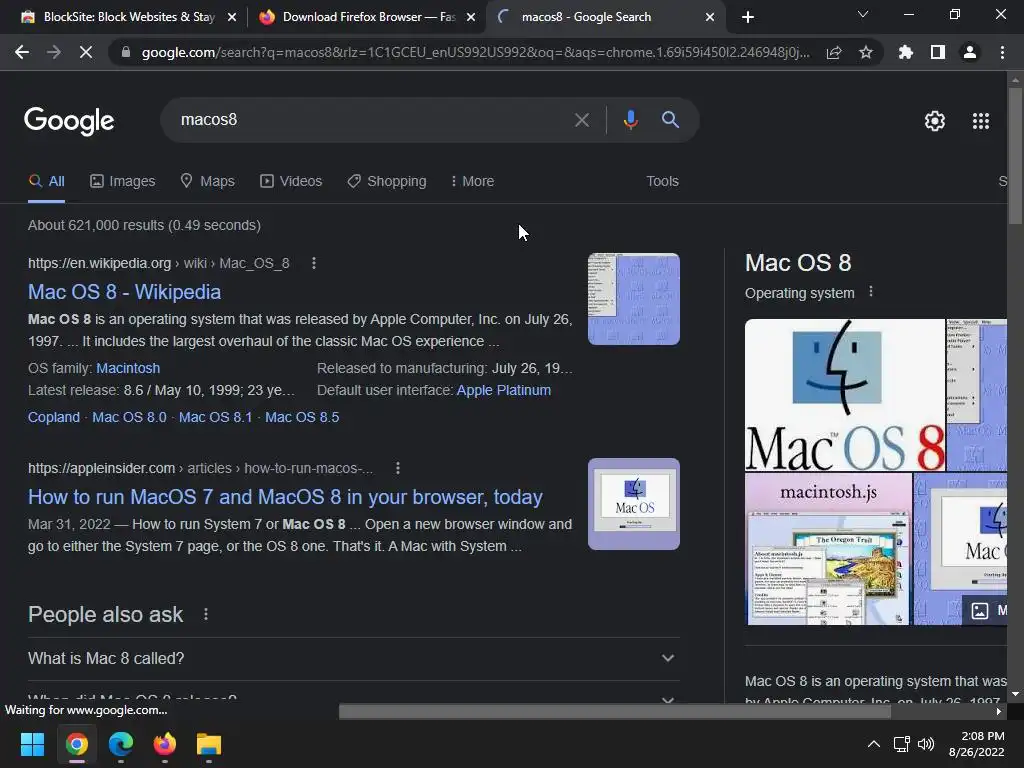Click the address bar URL
Viewport: 1024px width, 768px height.
click(x=475, y=52)
